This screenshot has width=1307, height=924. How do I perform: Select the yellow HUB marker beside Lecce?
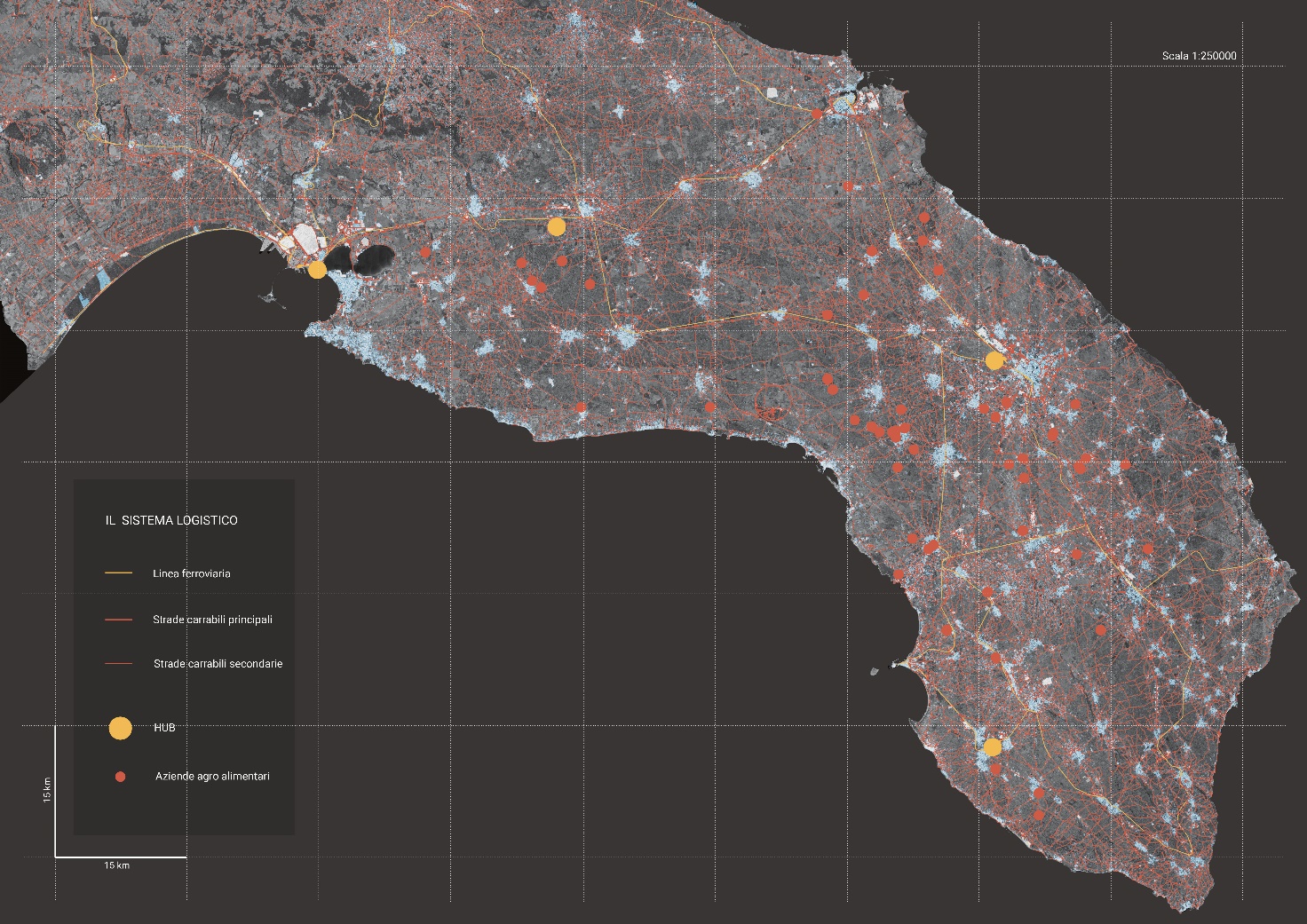coord(994,360)
